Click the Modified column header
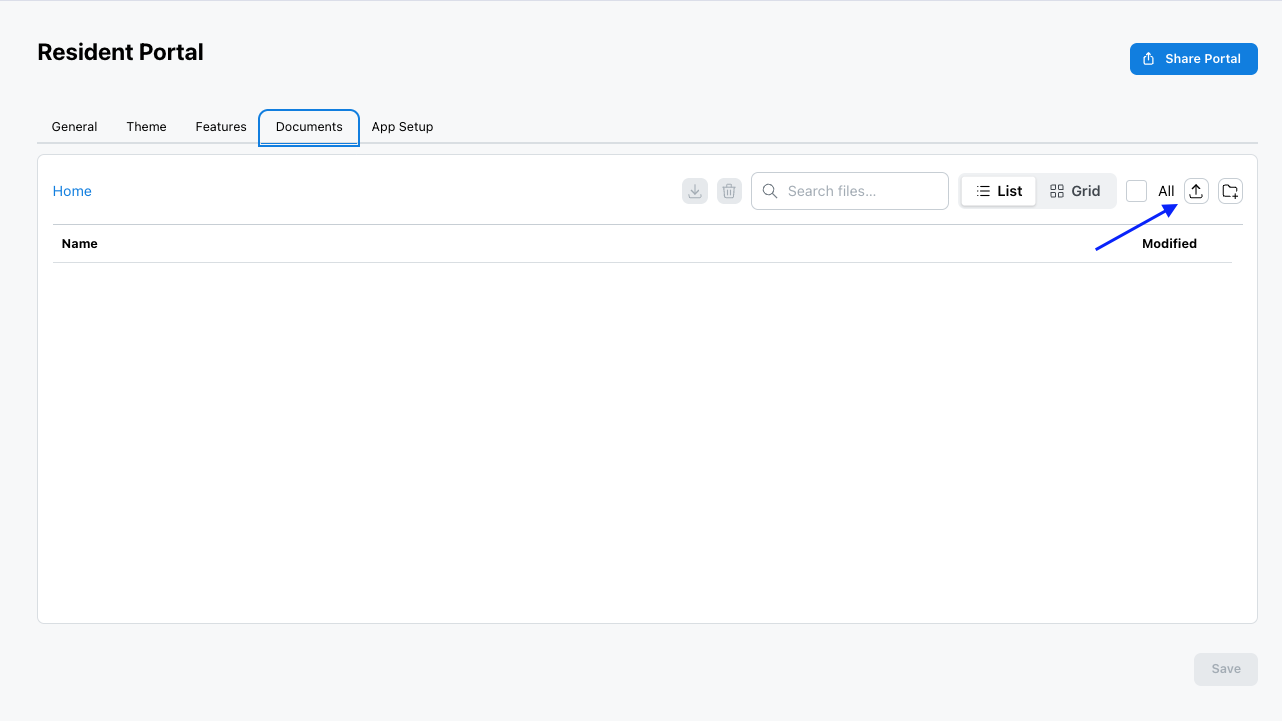The width and height of the screenshot is (1282, 721). click(x=1170, y=243)
